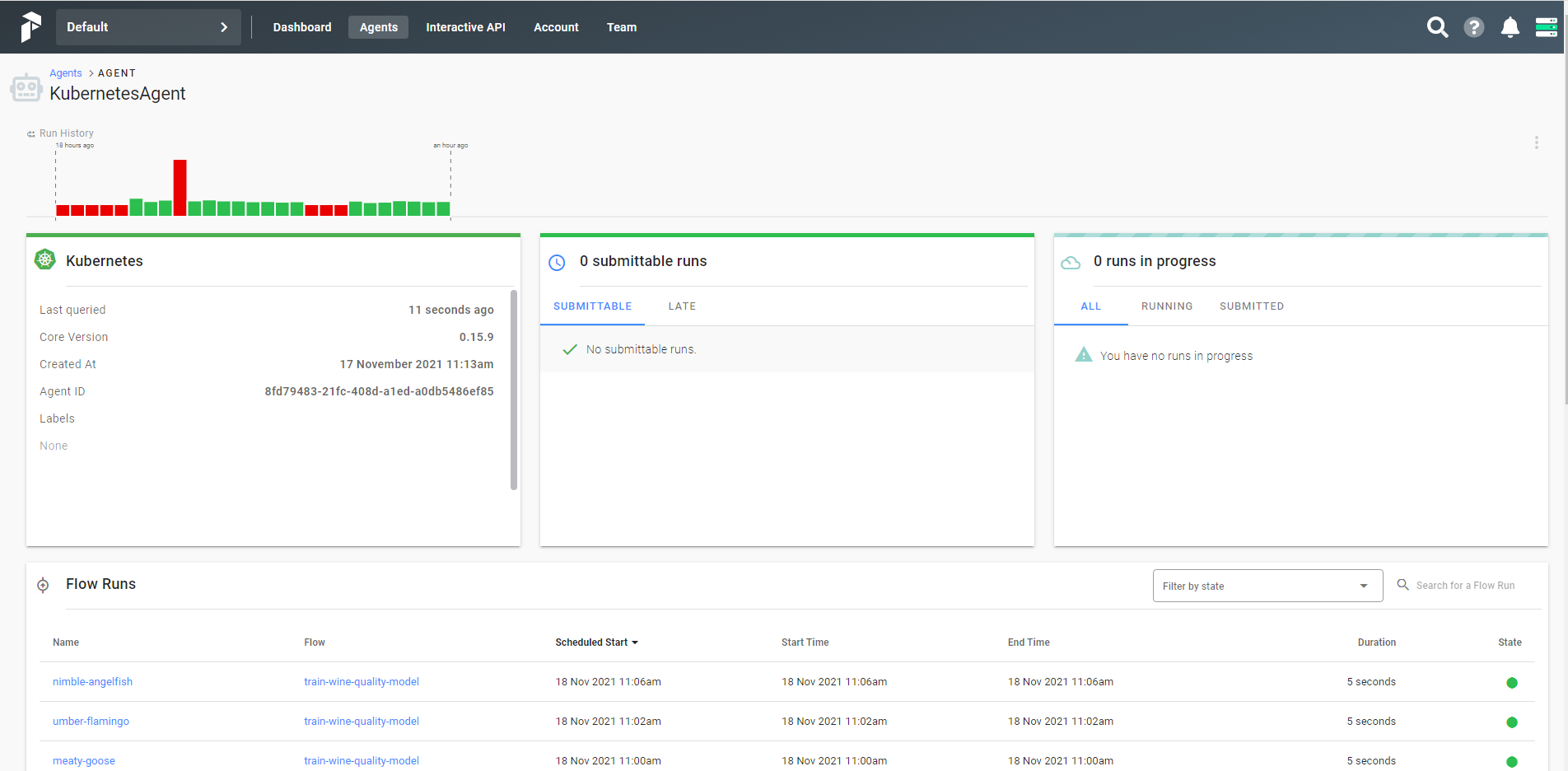Click the Kubernetes wheel icon
The image size is (1568, 771).
44,260
